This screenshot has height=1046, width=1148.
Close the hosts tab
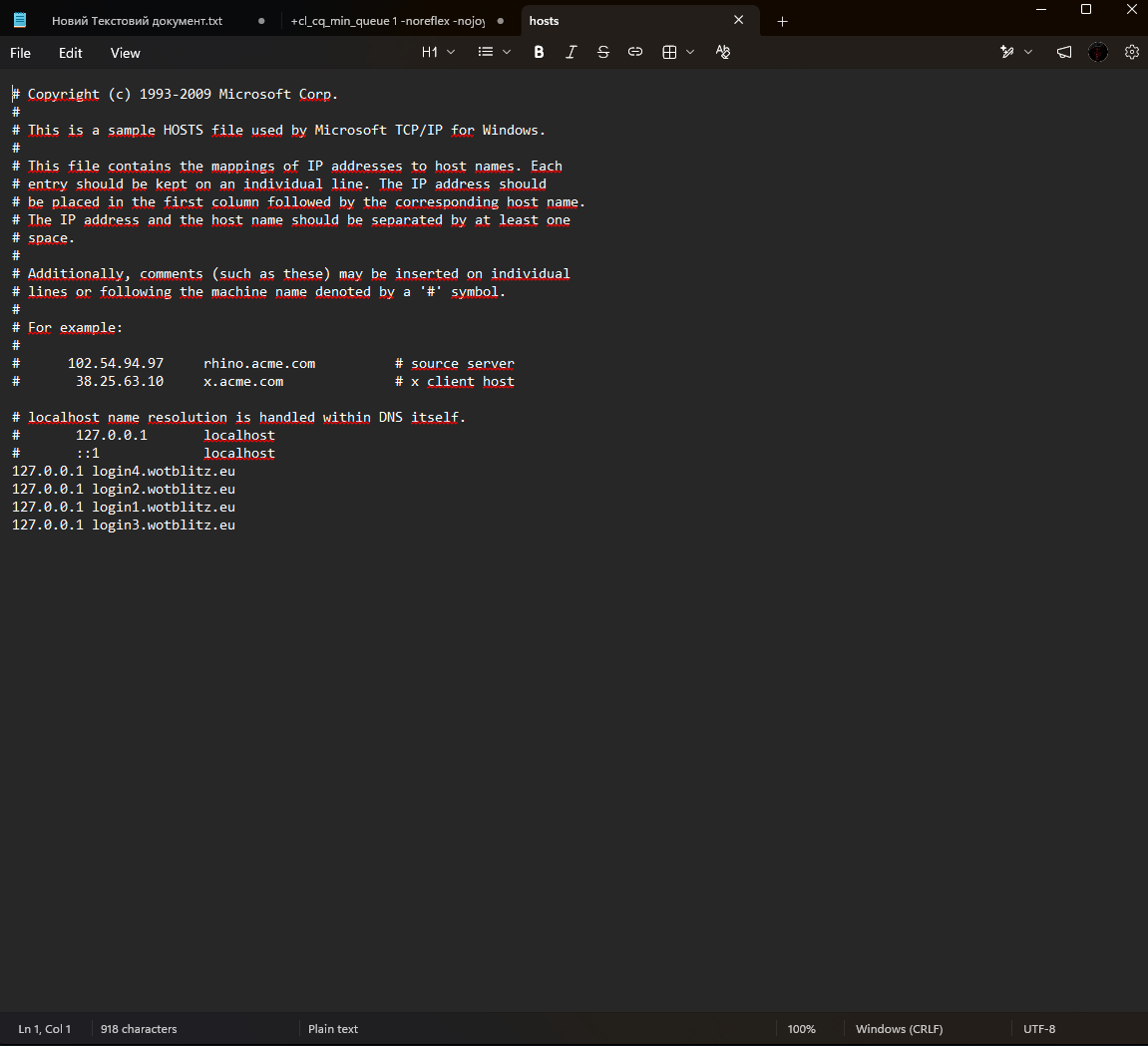pyautogui.click(x=739, y=21)
